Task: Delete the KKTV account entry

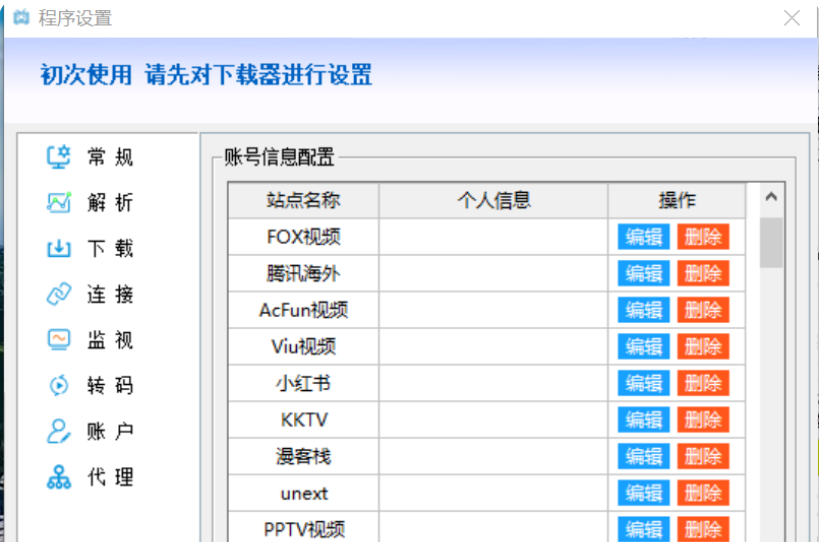Action: [703, 420]
